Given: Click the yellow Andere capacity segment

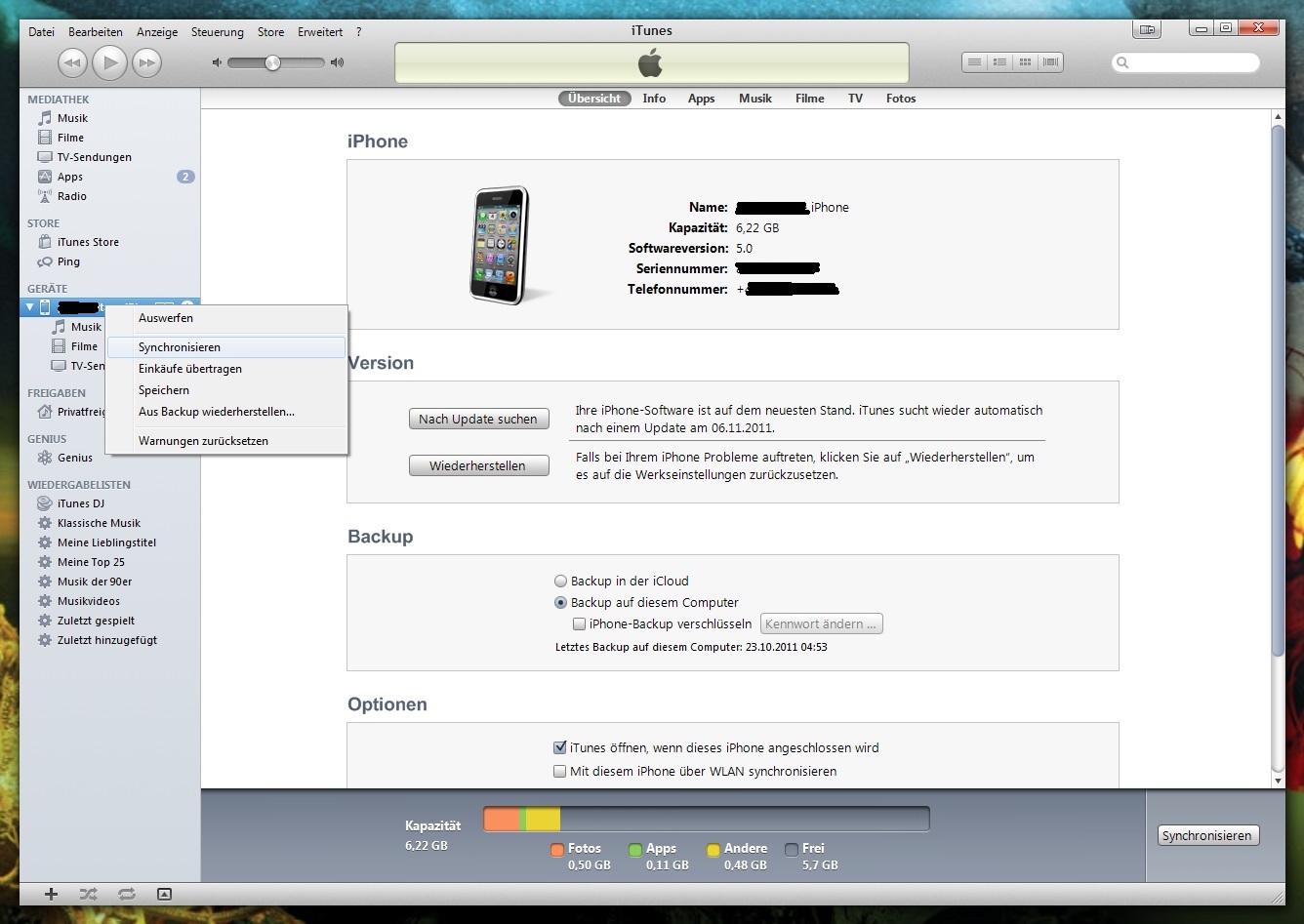Looking at the screenshot, I should (x=543, y=819).
